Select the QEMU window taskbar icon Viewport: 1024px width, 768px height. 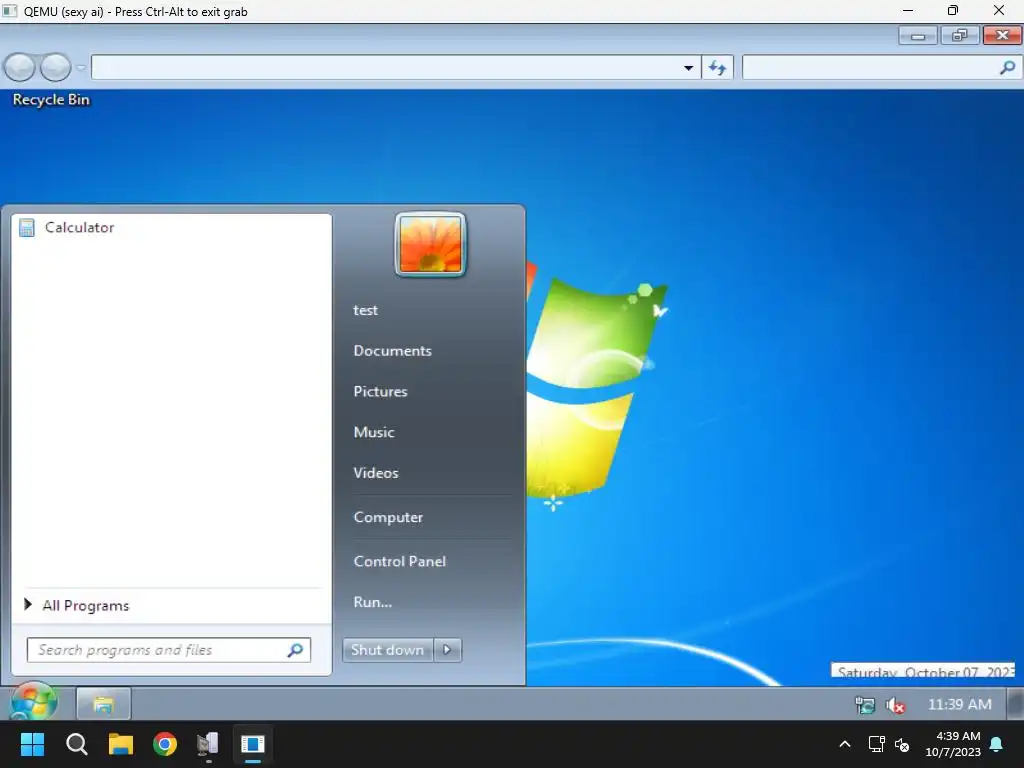click(253, 744)
